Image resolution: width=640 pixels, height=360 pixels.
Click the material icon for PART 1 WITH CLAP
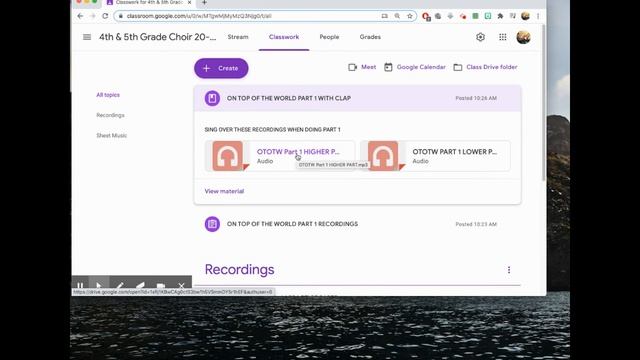(212, 98)
